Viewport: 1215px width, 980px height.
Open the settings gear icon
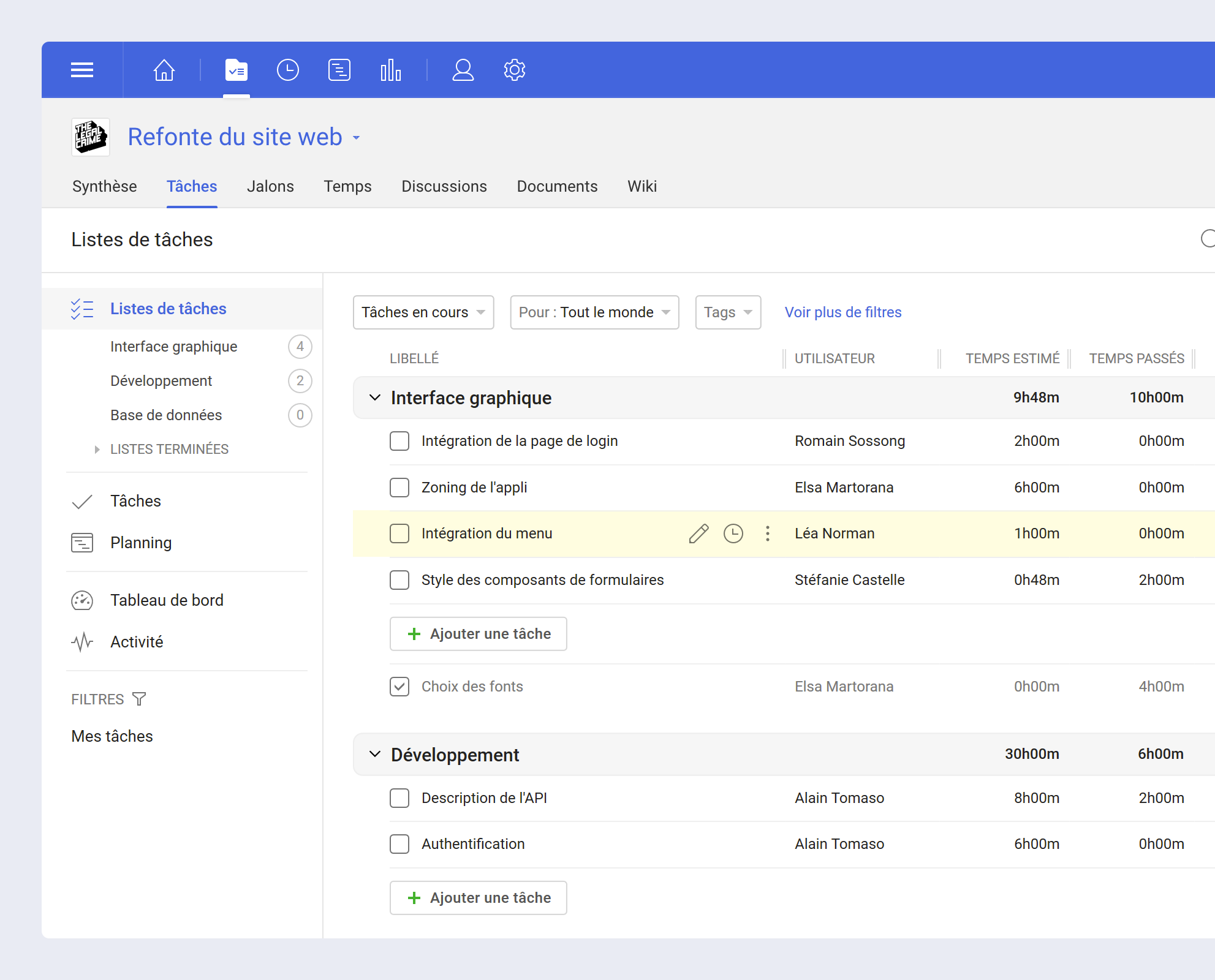515,70
